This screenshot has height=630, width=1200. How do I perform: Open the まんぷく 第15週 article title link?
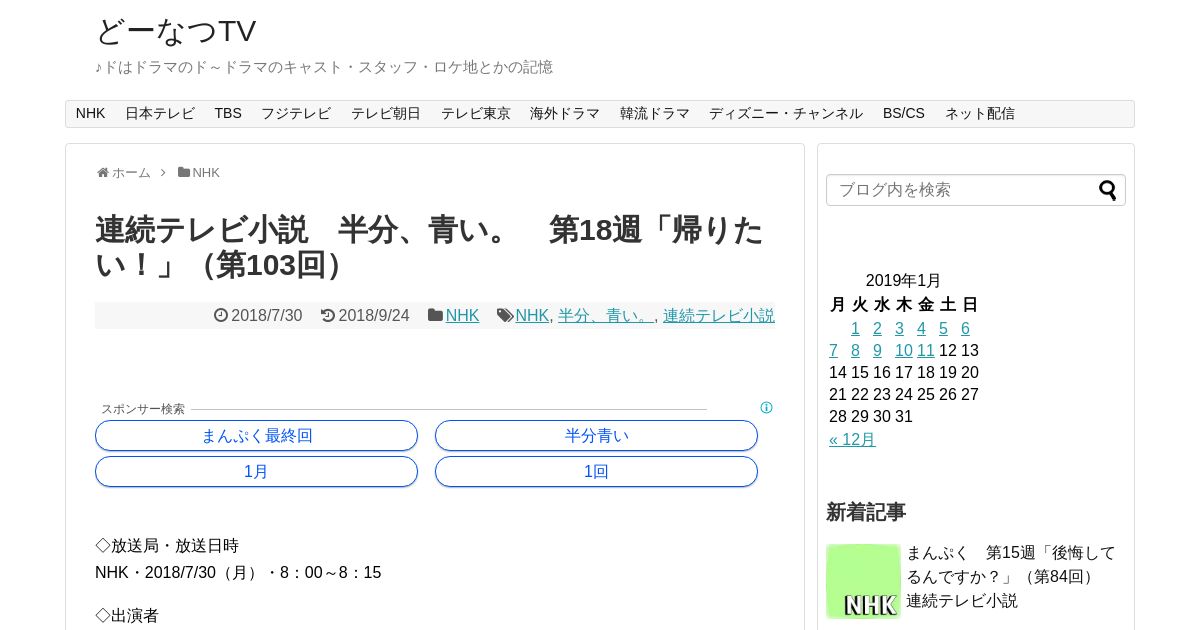point(1011,577)
